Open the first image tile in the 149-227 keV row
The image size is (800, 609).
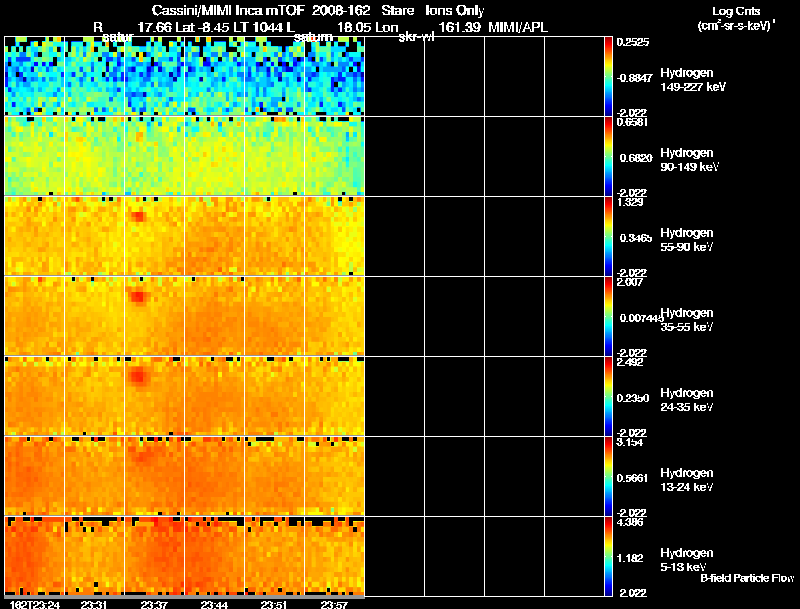pyautogui.click(x=34, y=76)
